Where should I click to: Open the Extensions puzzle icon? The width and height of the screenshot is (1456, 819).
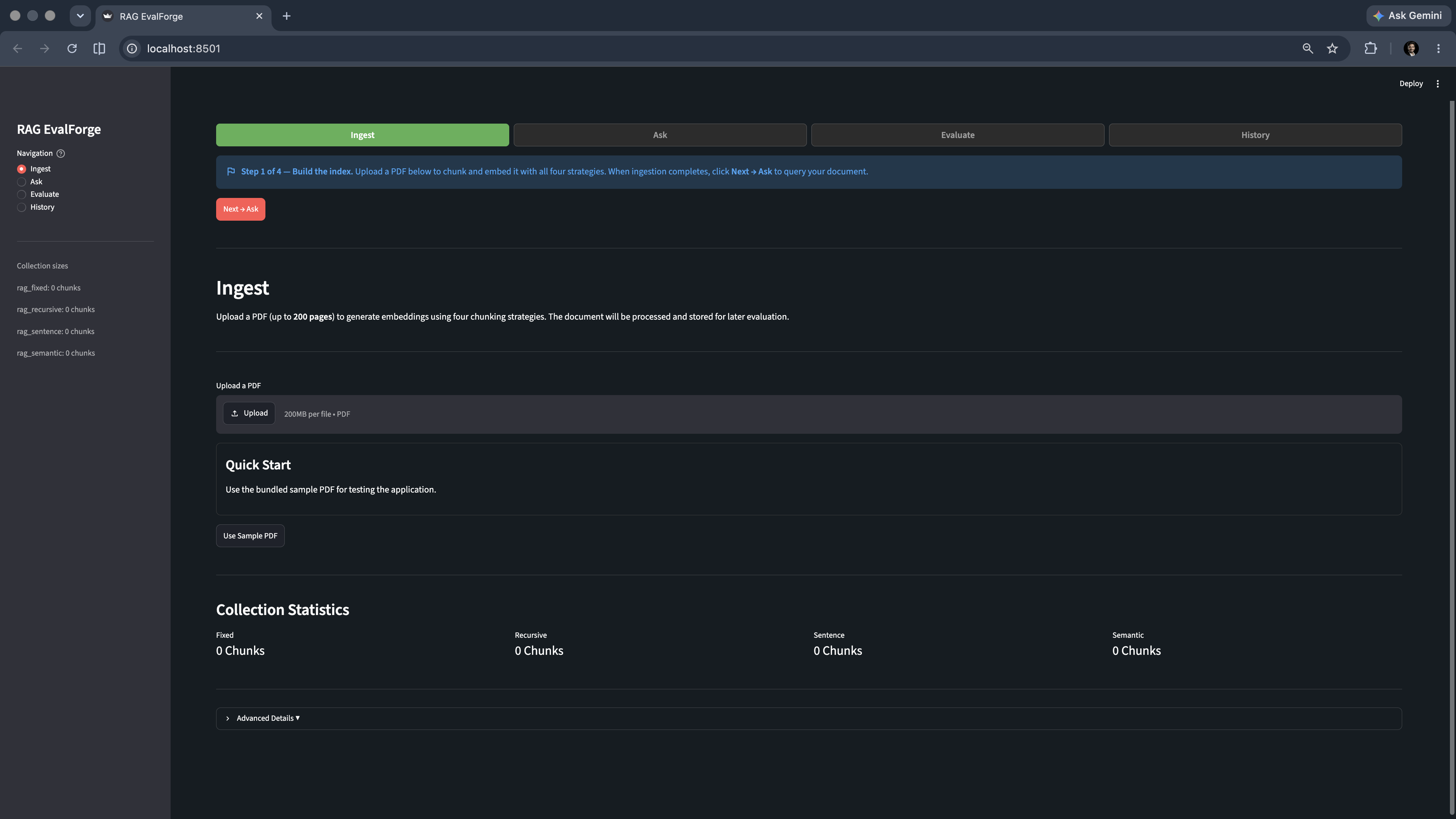tap(1371, 49)
